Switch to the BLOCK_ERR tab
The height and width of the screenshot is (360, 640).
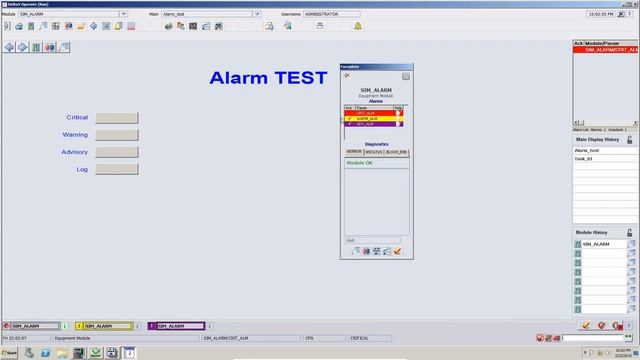(396, 152)
